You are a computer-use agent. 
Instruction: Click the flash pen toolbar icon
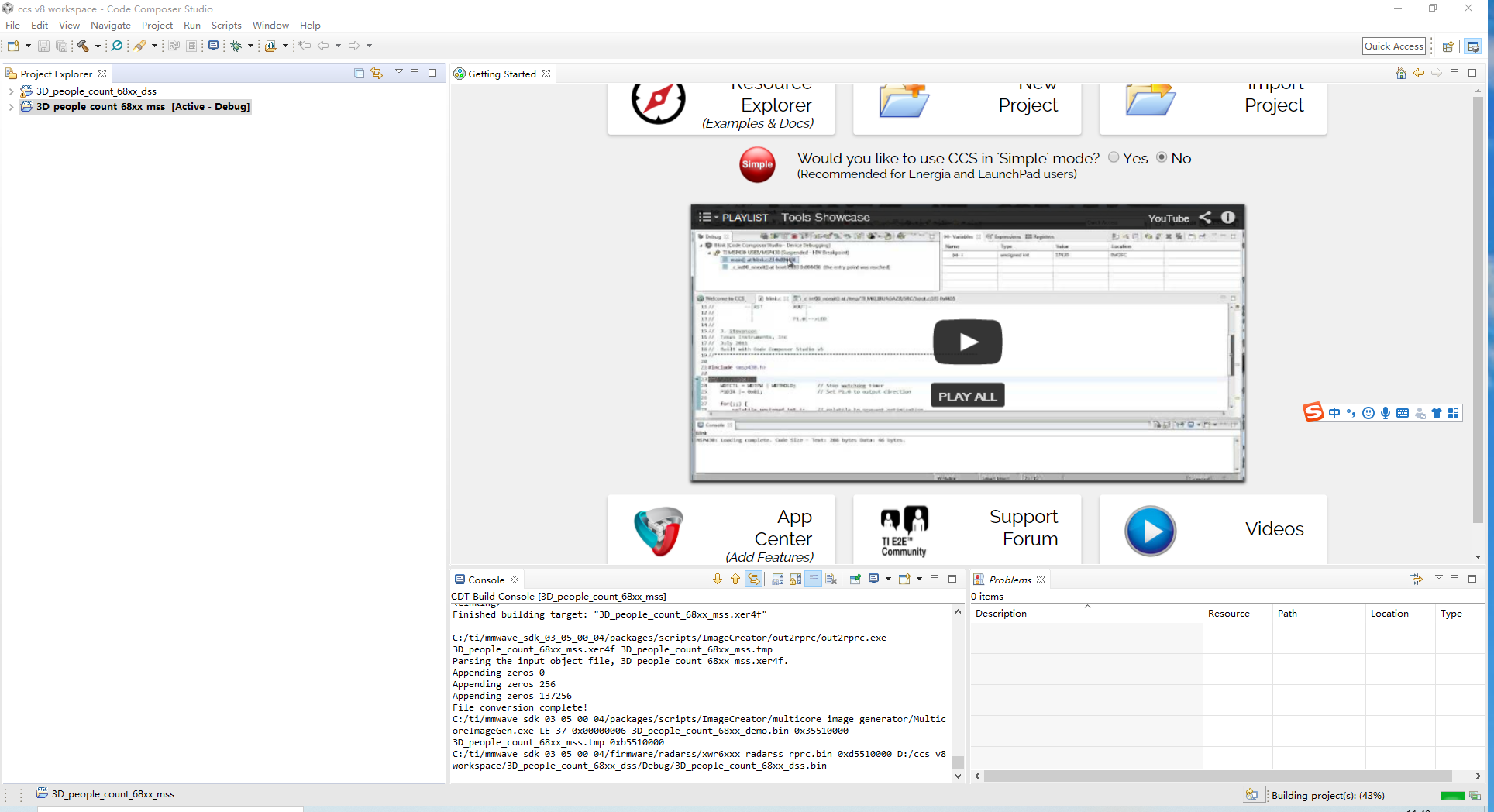coord(140,46)
